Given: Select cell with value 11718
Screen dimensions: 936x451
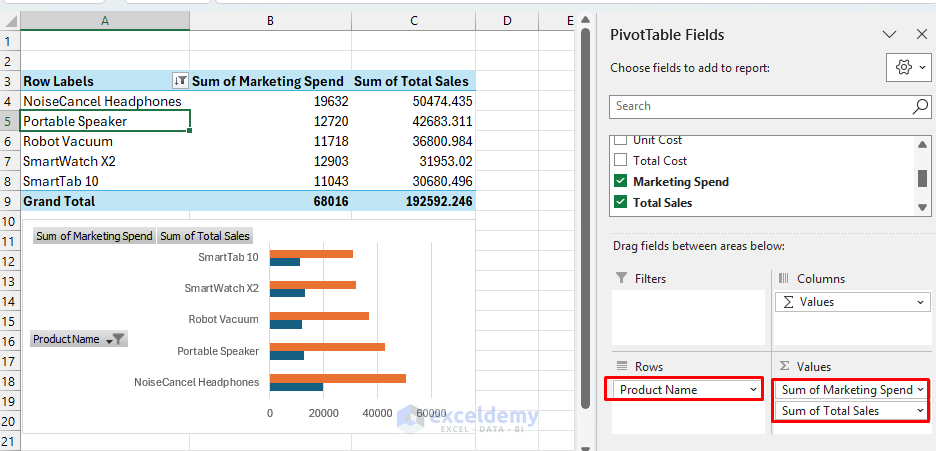Looking at the screenshot, I should 270,141.
